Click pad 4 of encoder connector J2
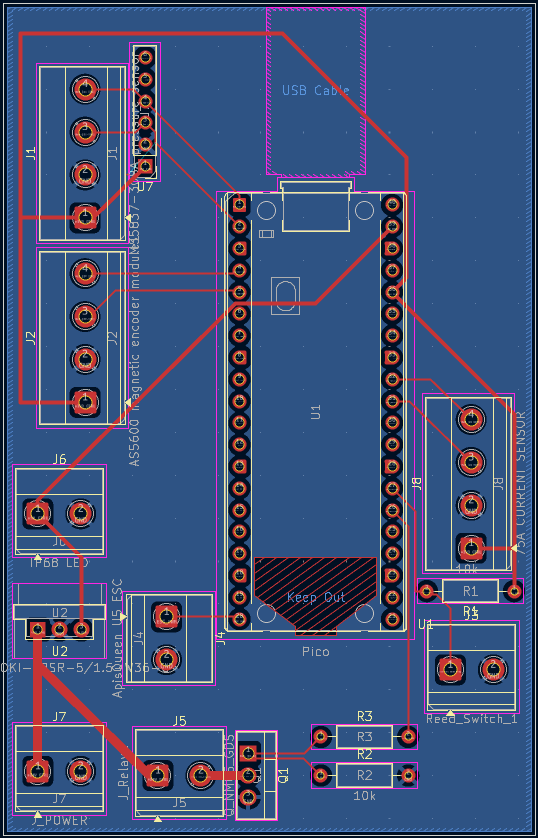 (84, 274)
